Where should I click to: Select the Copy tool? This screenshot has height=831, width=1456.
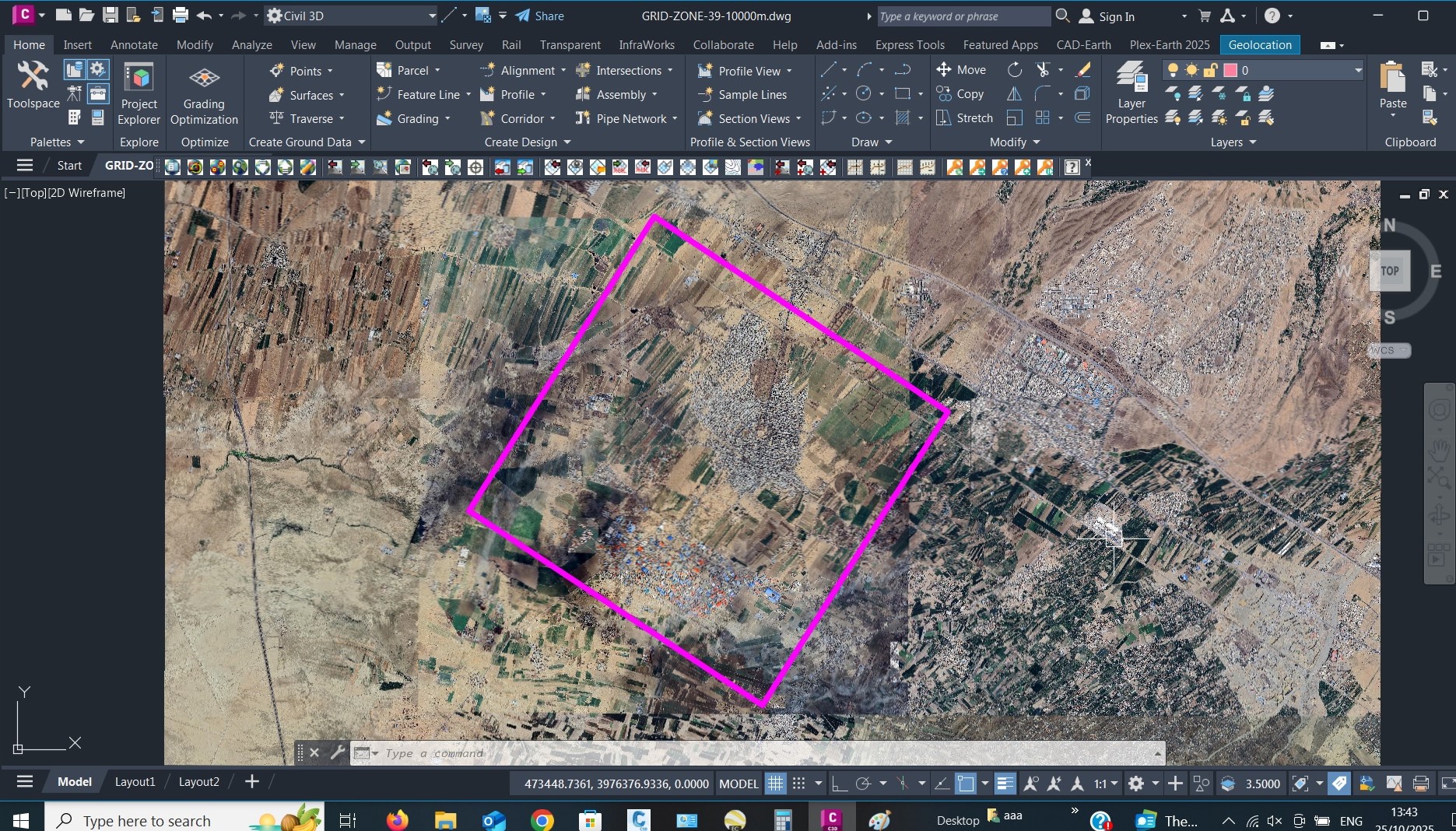point(961,94)
